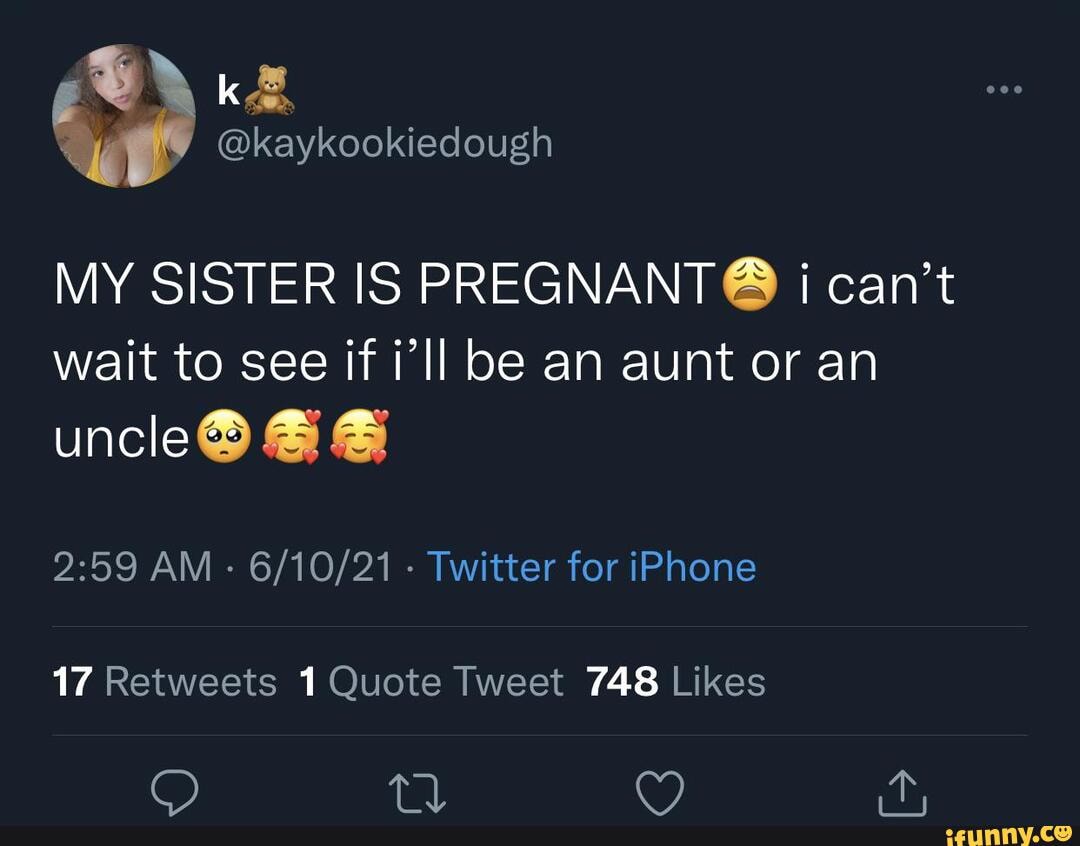This screenshot has width=1080, height=846.
Task: Click the last smiling face with hearts emoji
Action: click(357, 436)
